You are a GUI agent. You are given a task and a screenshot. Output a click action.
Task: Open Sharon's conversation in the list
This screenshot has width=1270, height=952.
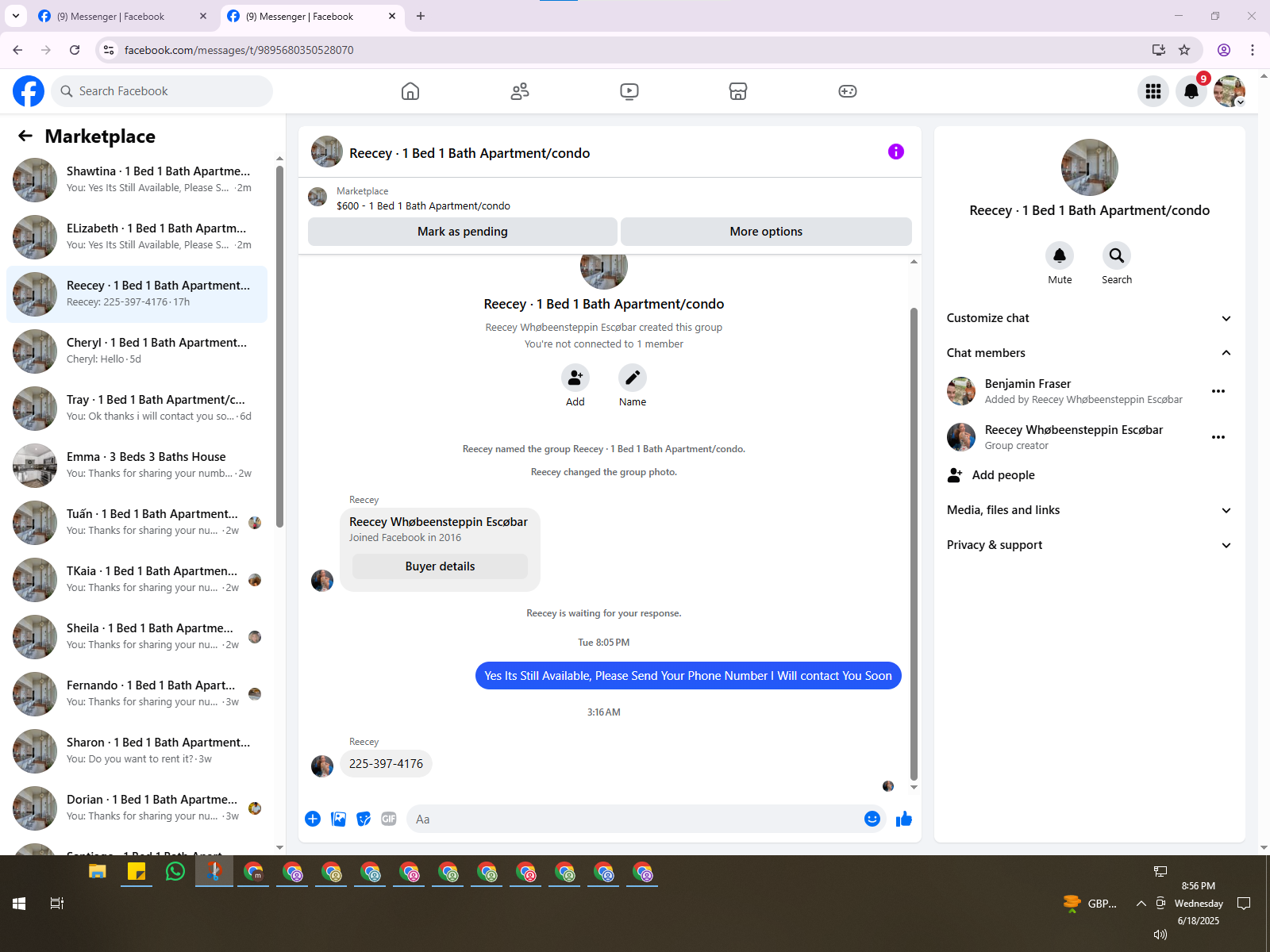137,750
